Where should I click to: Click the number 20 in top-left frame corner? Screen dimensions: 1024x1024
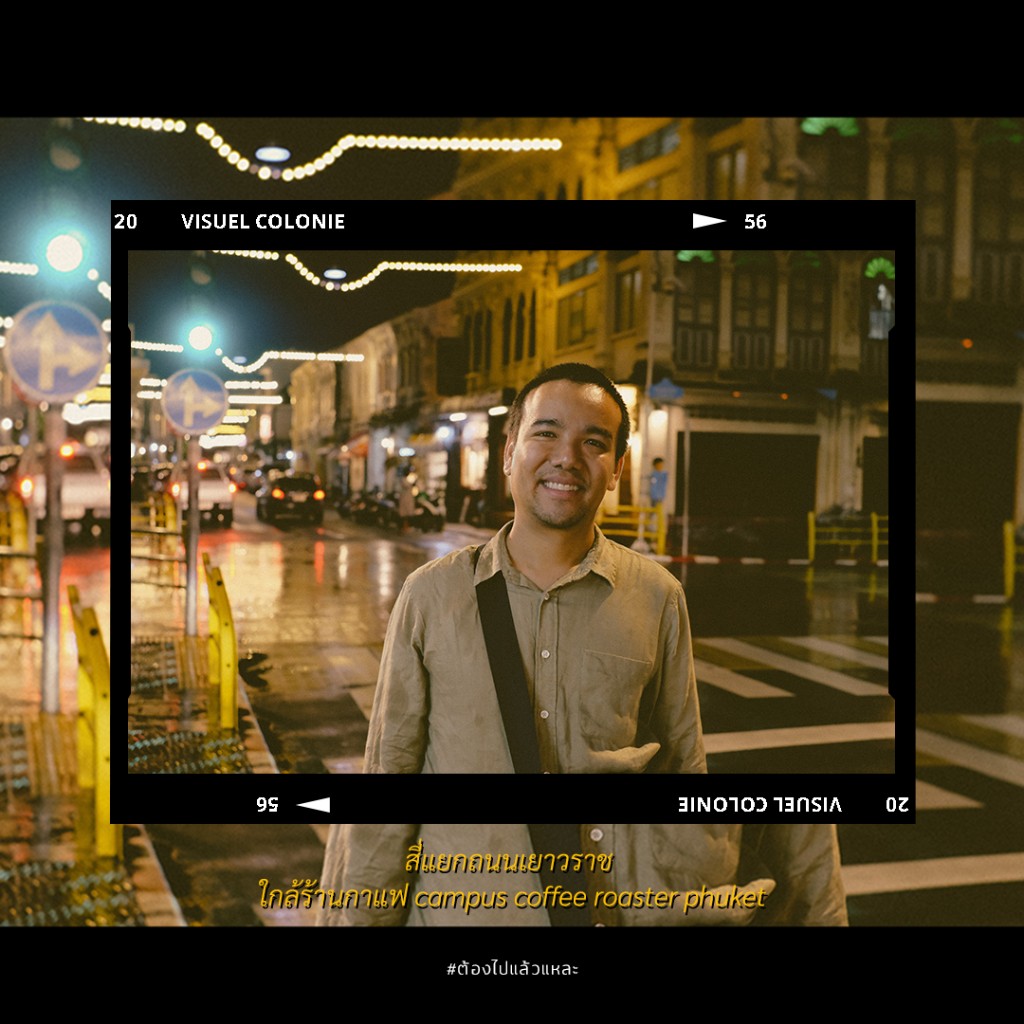click(x=126, y=222)
